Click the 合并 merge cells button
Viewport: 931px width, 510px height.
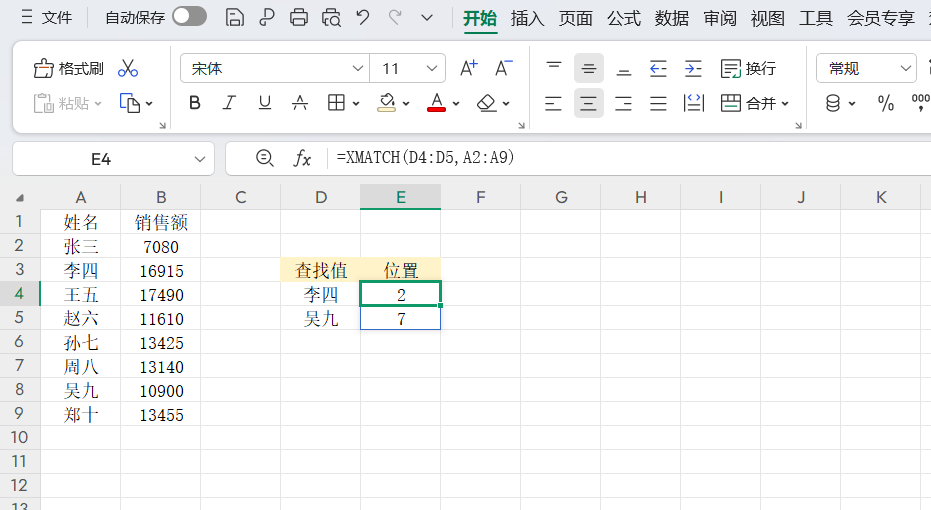click(x=754, y=103)
